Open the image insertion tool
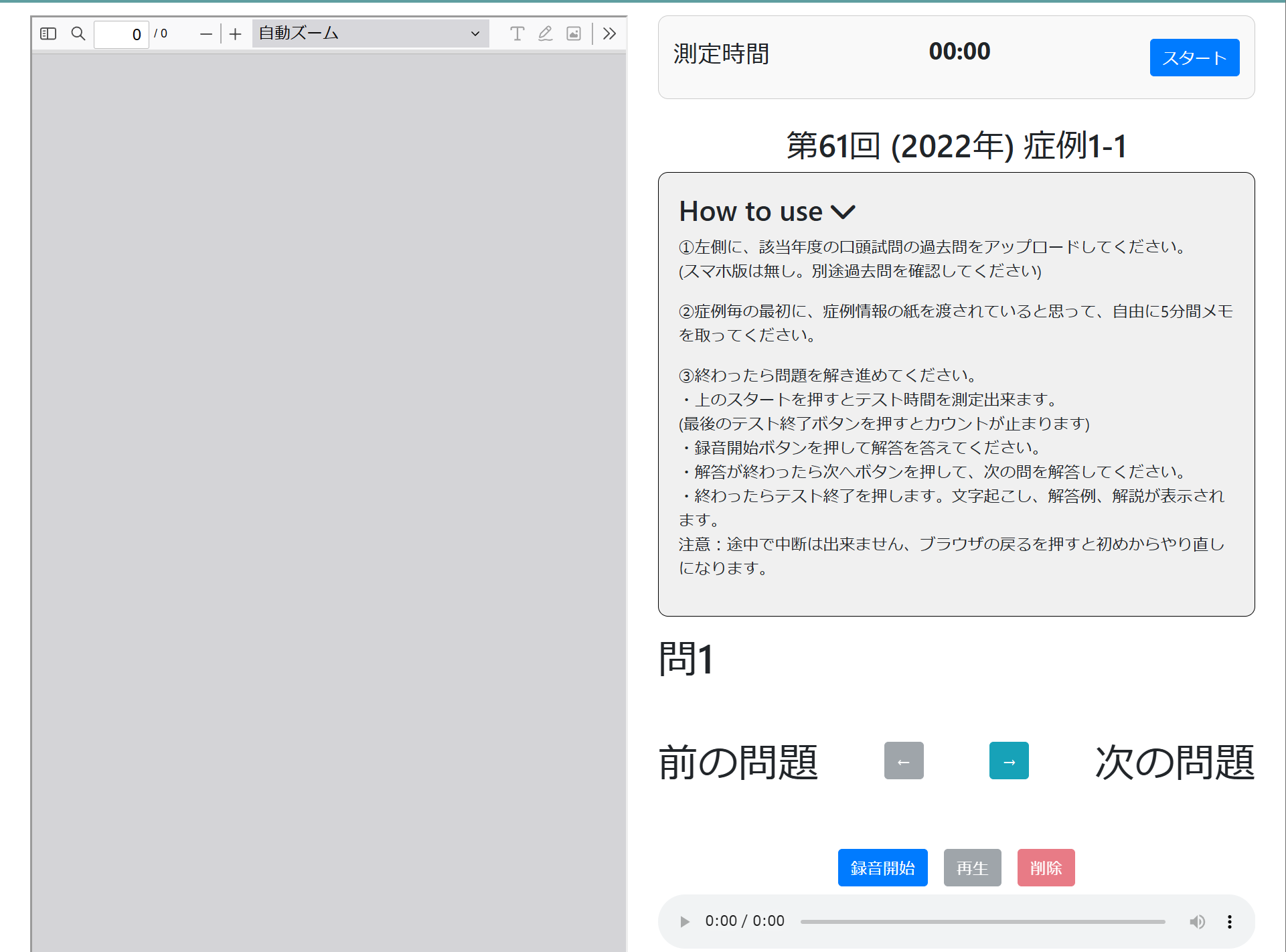This screenshot has width=1286, height=952. [x=574, y=33]
